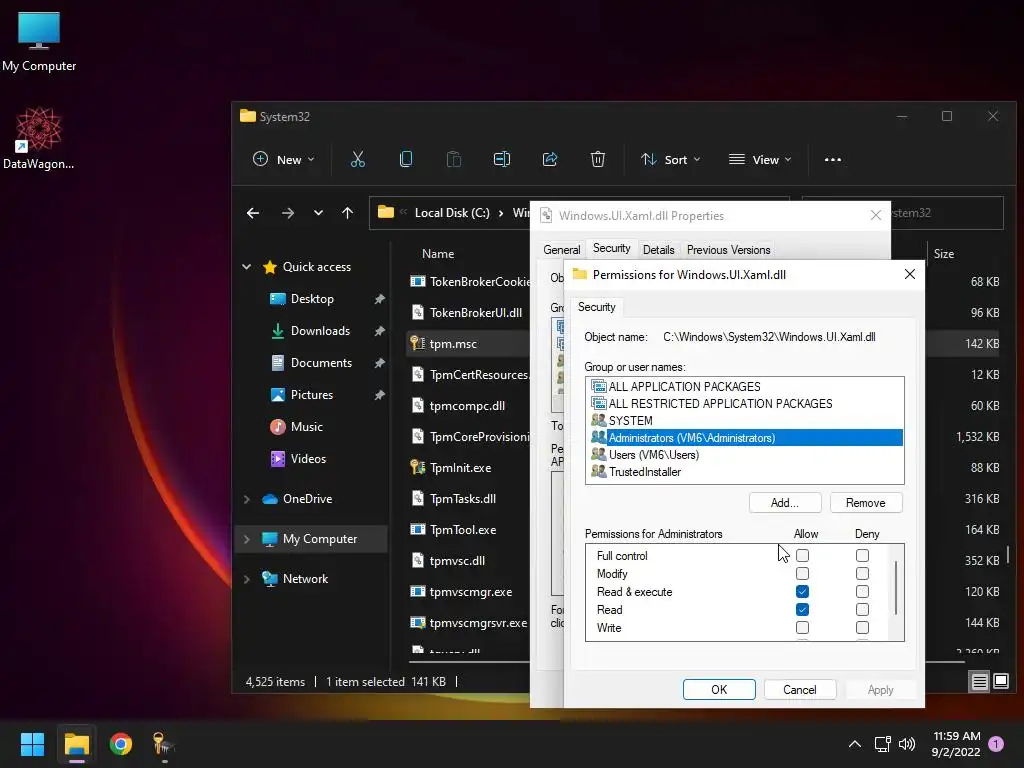
Task: Open the Previous Versions tab
Action: coord(728,249)
